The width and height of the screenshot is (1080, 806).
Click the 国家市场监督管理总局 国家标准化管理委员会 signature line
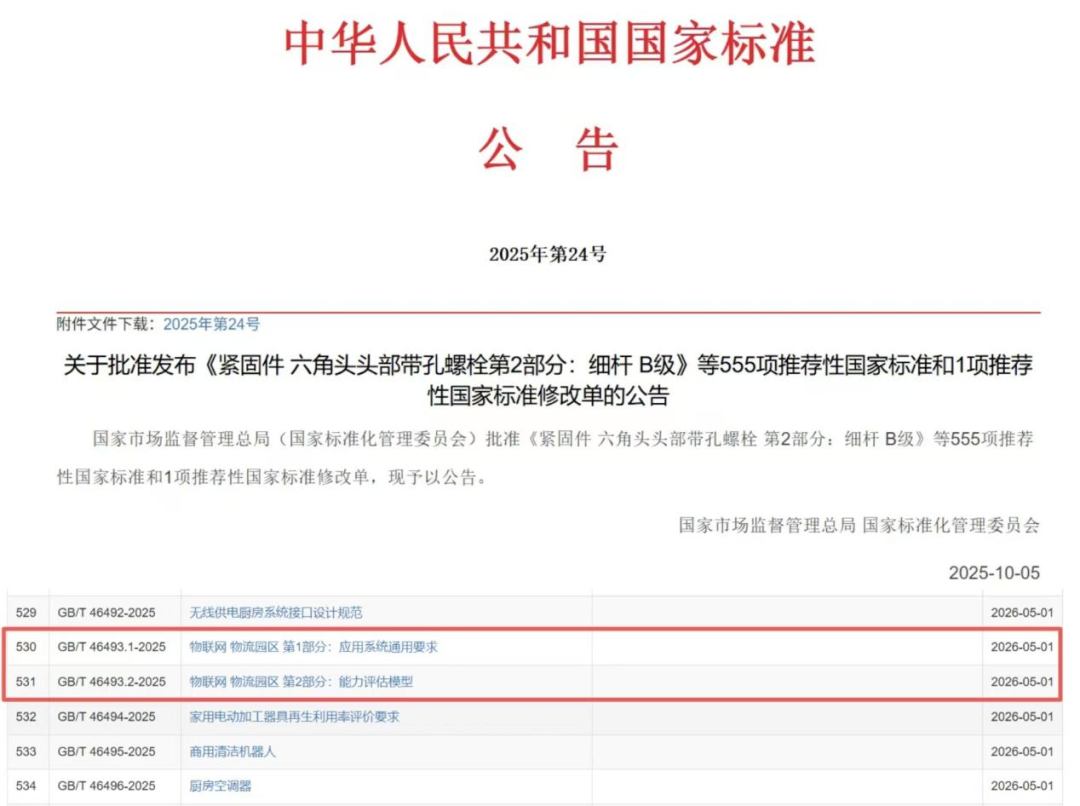pyautogui.click(x=859, y=524)
